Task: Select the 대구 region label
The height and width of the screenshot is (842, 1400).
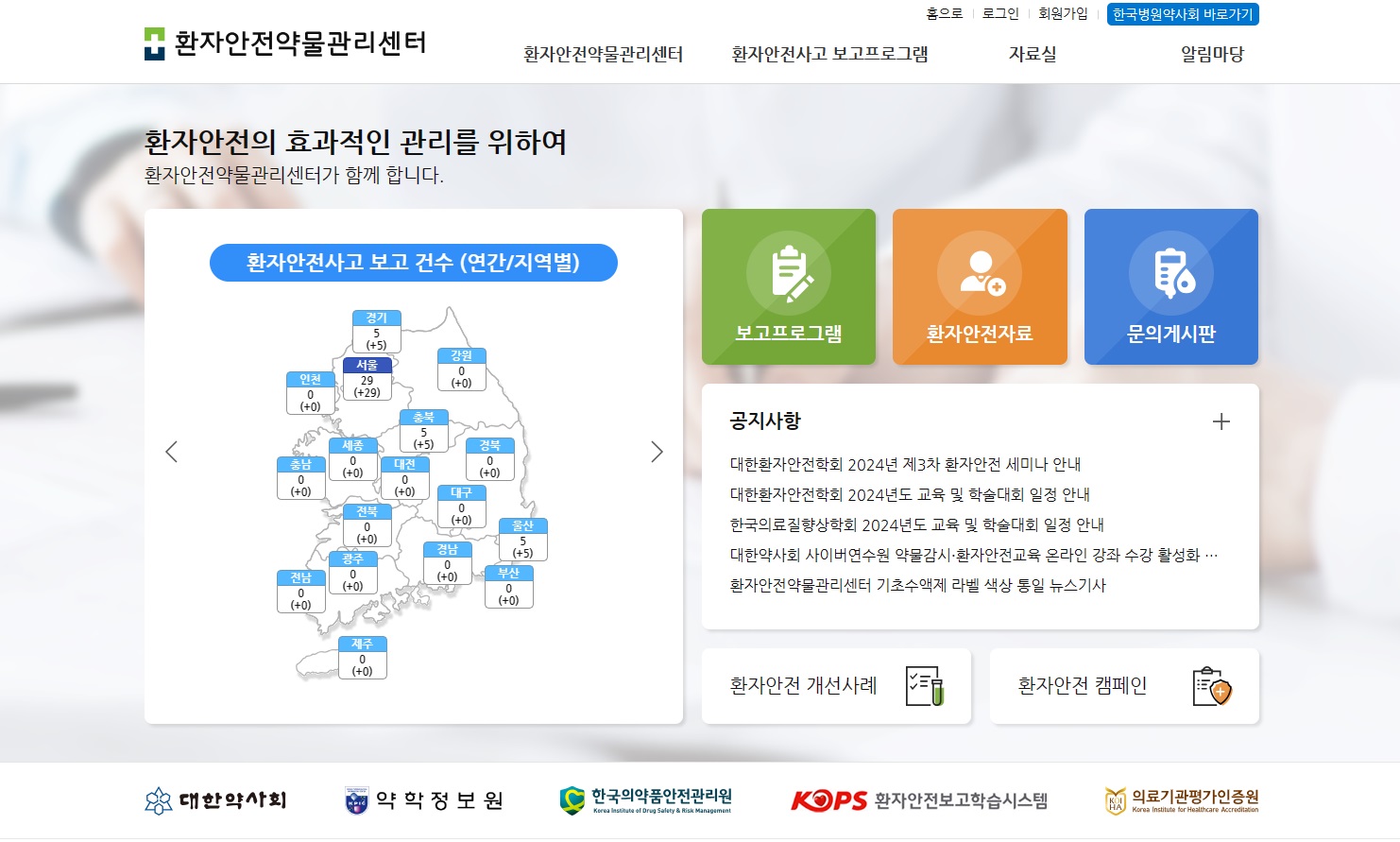Action: pyautogui.click(x=462, y=507)
